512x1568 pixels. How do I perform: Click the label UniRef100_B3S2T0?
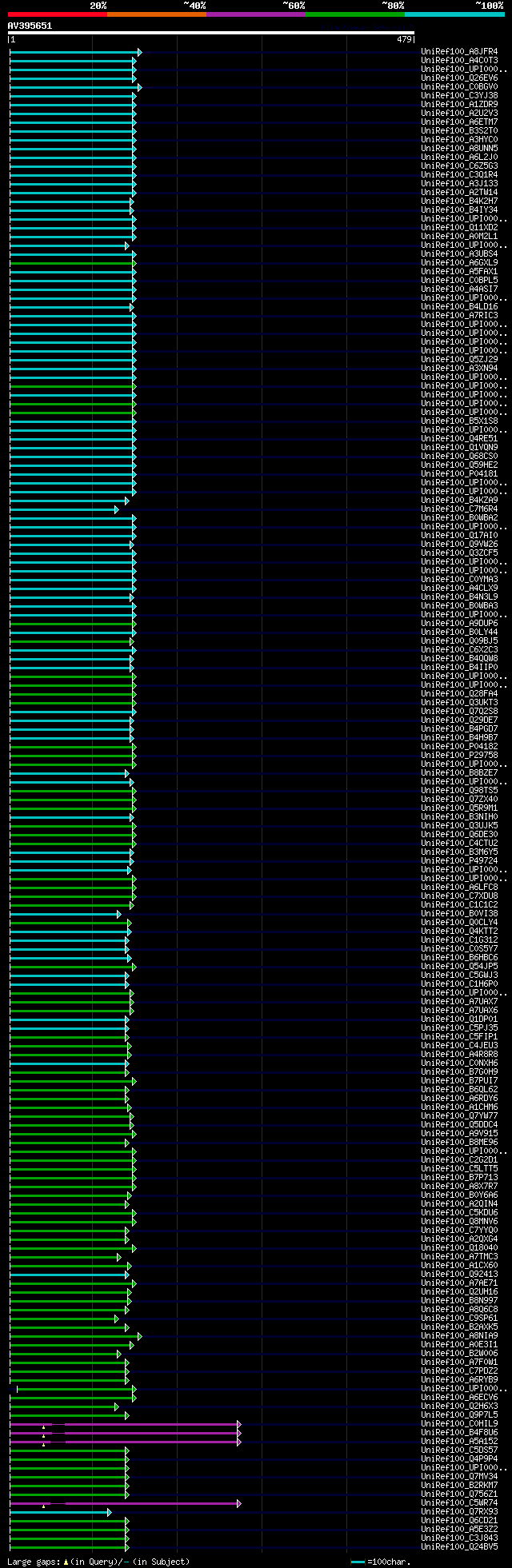[x=459, y=131]
